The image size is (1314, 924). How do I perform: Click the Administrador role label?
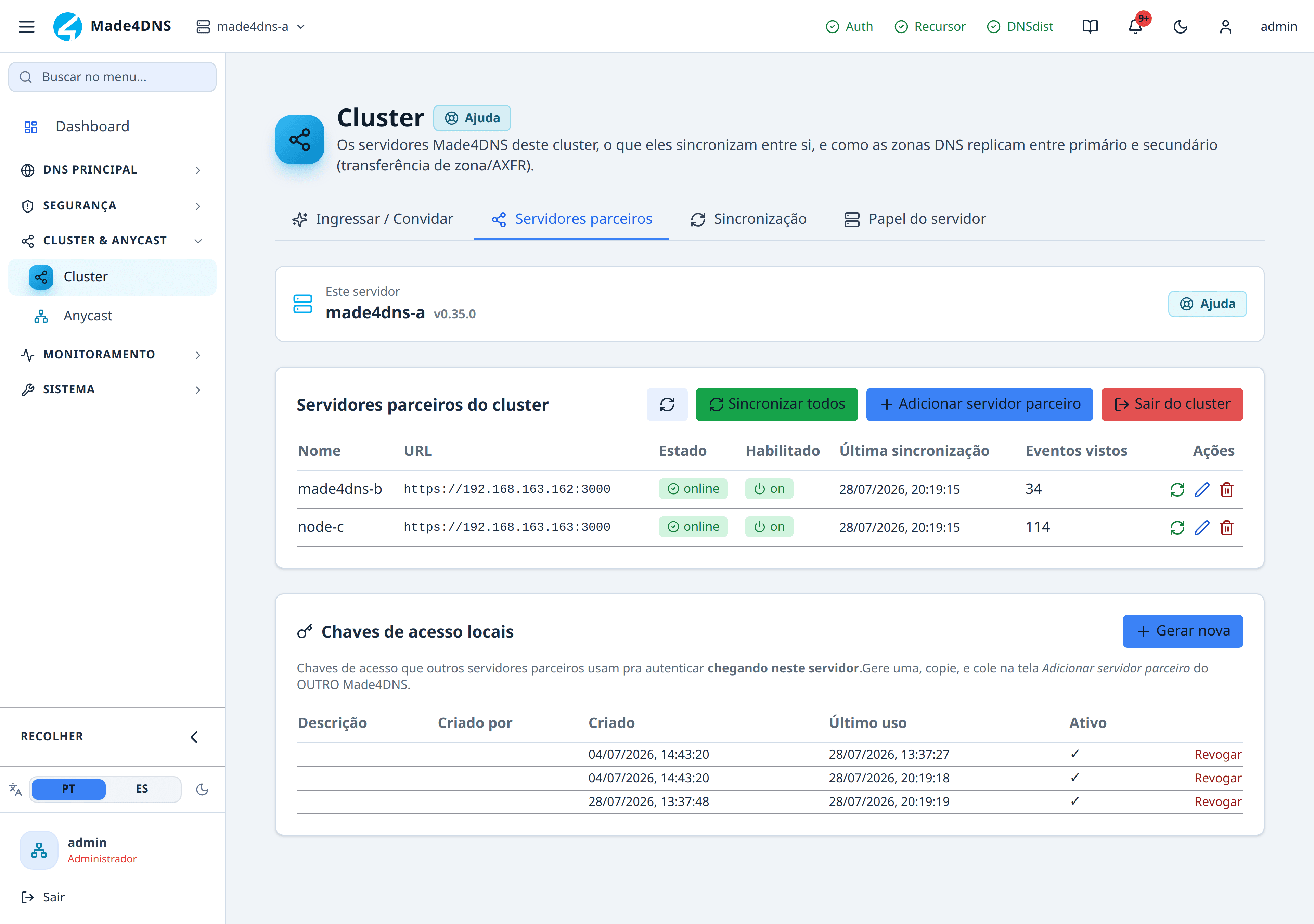point(102,859)
